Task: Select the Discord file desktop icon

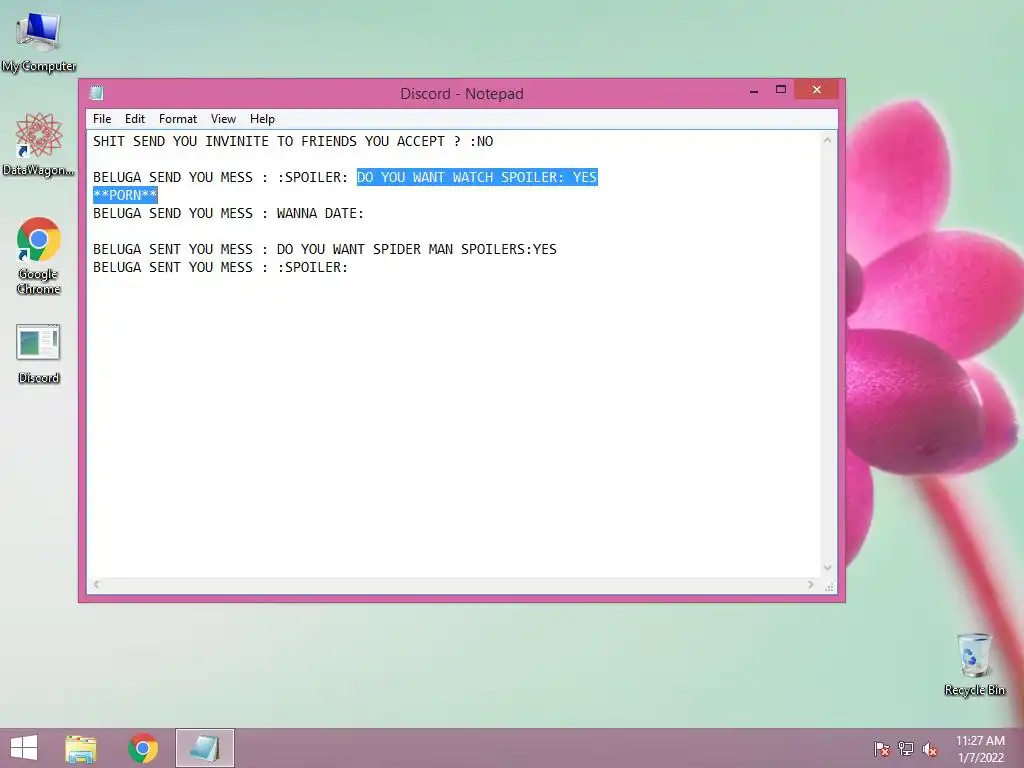Action: point(39,353)
